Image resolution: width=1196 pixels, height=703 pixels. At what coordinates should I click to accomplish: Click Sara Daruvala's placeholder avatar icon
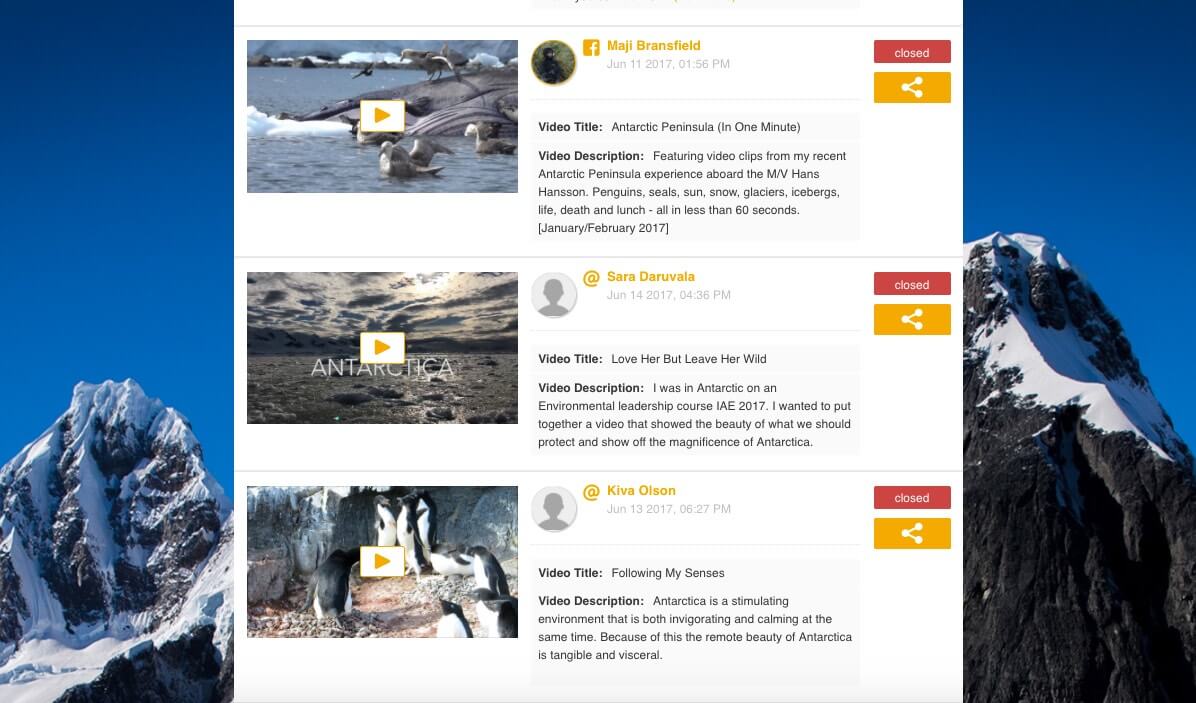(554, 294)
